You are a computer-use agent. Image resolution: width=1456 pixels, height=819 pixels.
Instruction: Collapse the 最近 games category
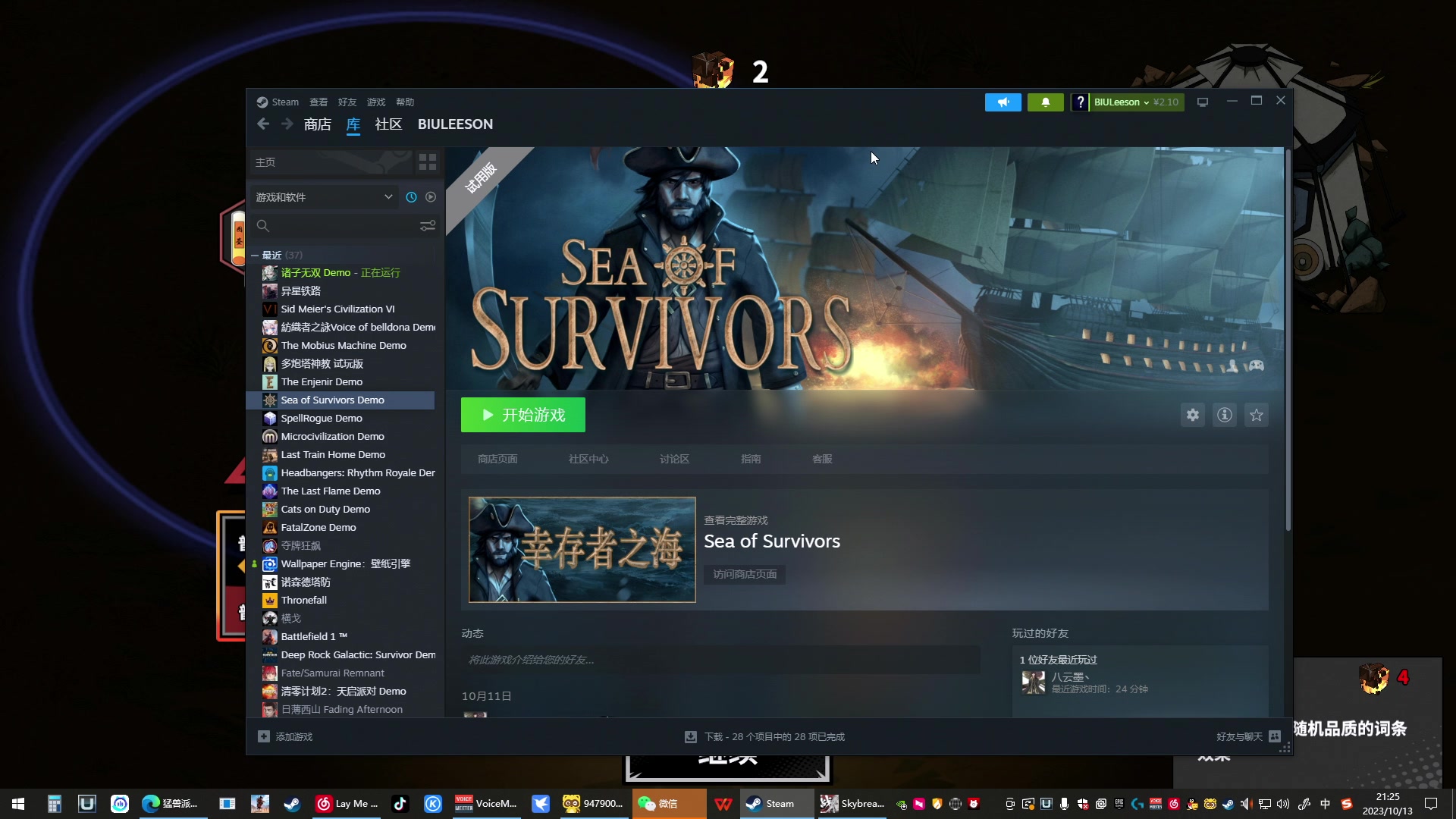tap(255, 256)
